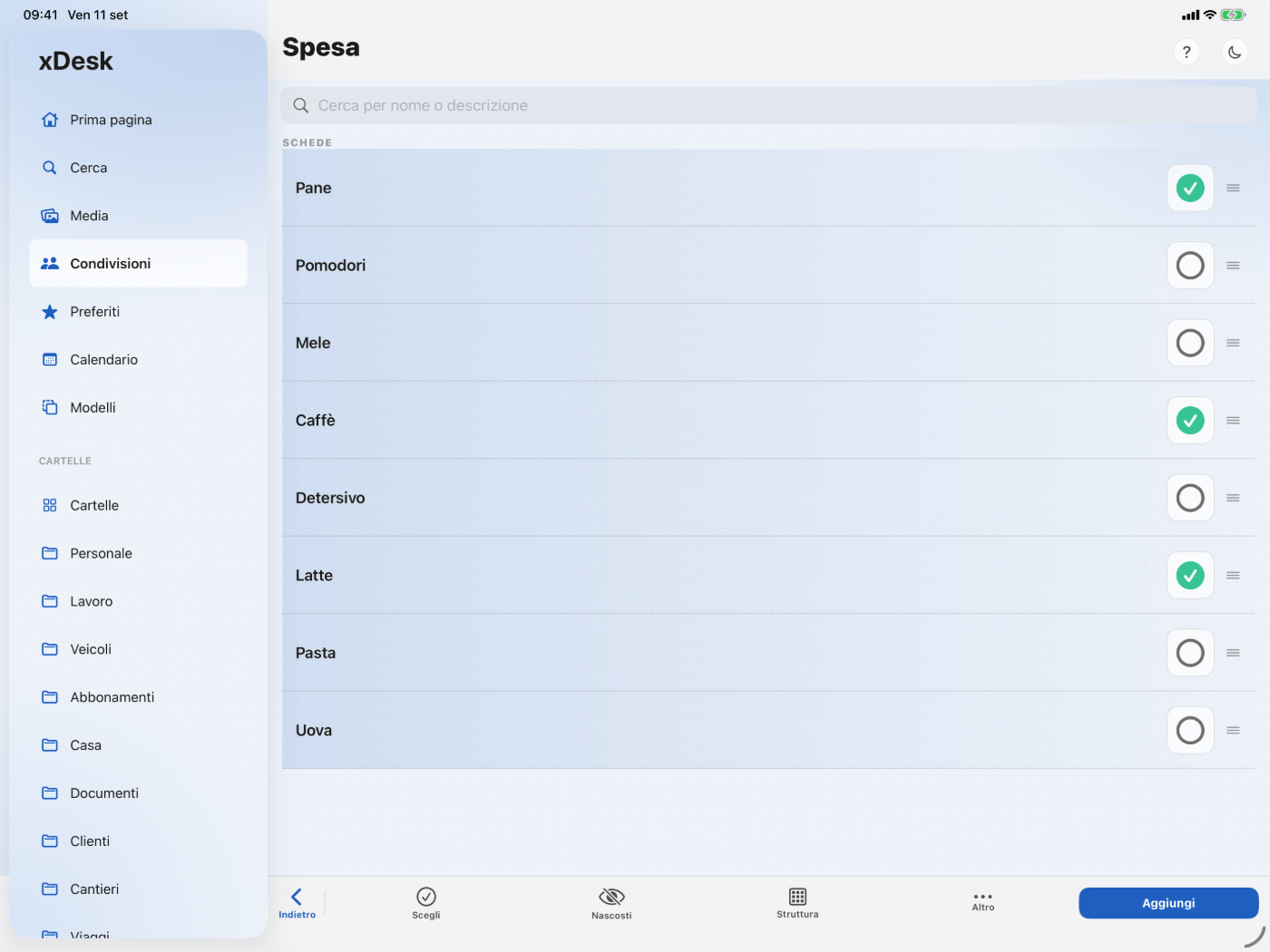Viewport: 1270px width, 952px height.
Task: Click reorder handle on Uova row
Action: click(1233, 731)
